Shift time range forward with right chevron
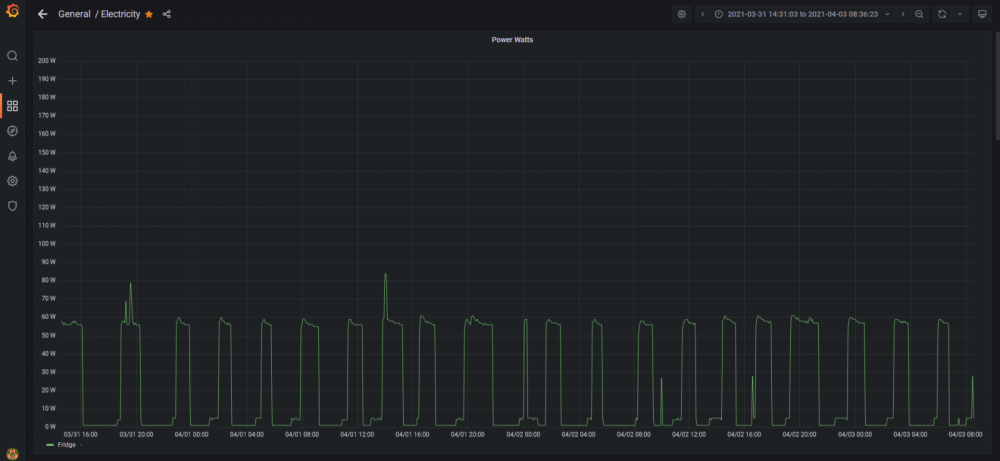 coord(902,14)
